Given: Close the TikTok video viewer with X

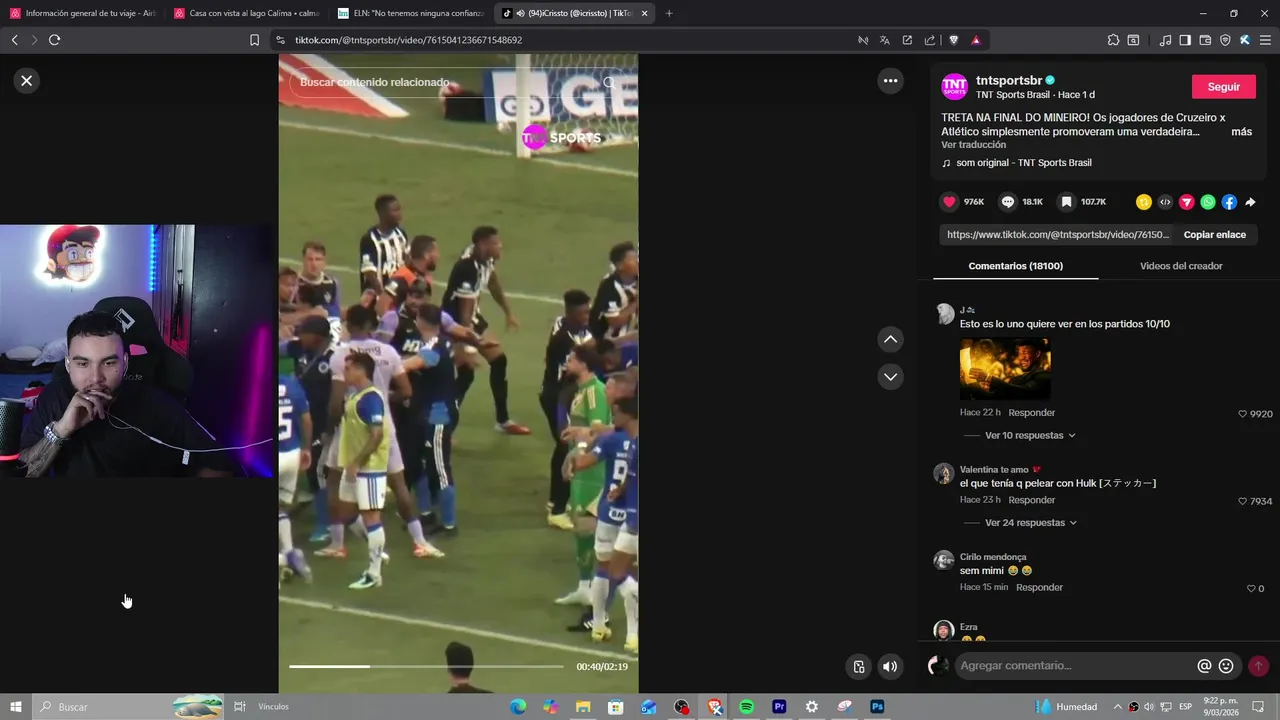Looking at the screenshot, I should click(27, 81).
